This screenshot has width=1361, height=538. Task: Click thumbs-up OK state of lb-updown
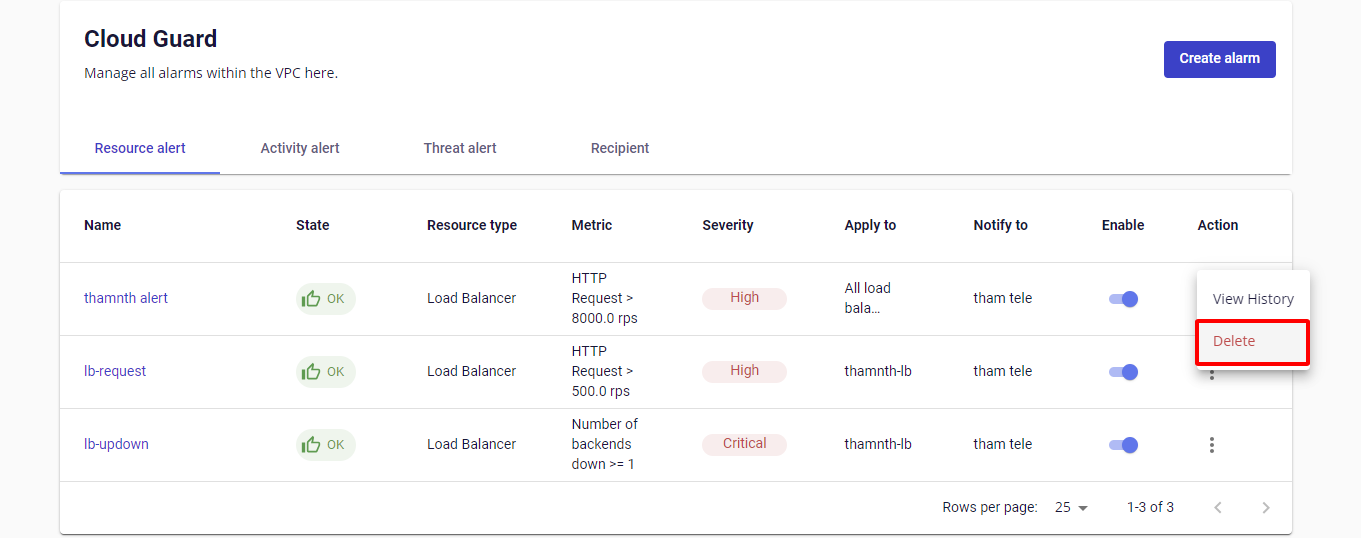pos(325,445)
